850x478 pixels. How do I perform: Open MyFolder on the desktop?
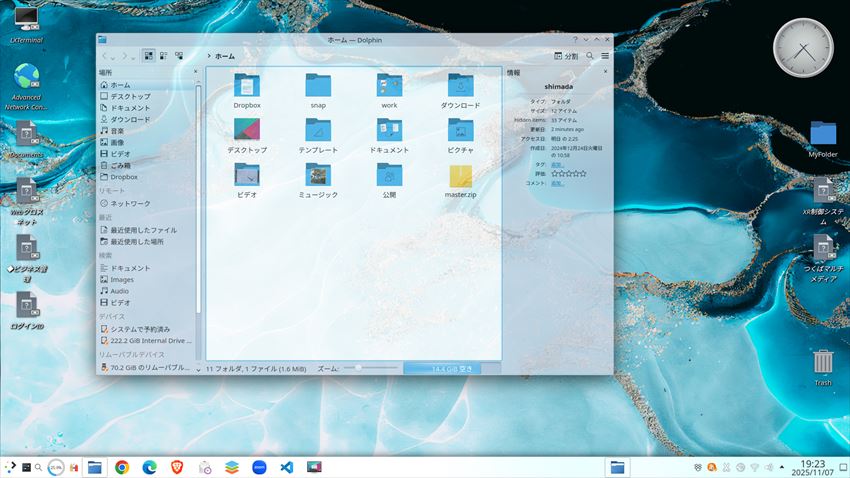point(823,139)
